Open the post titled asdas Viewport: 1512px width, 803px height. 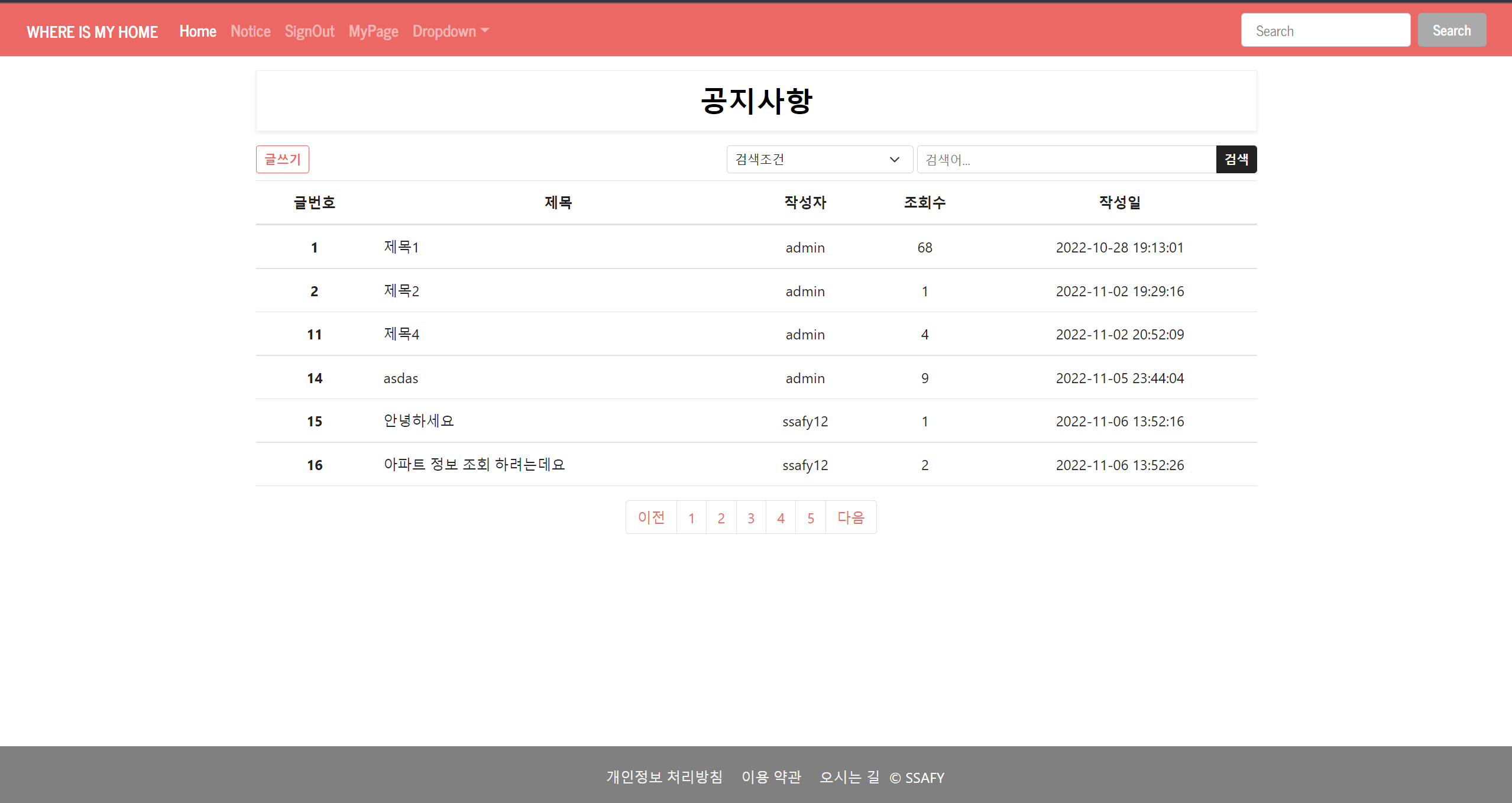click(x=400, y=378)
